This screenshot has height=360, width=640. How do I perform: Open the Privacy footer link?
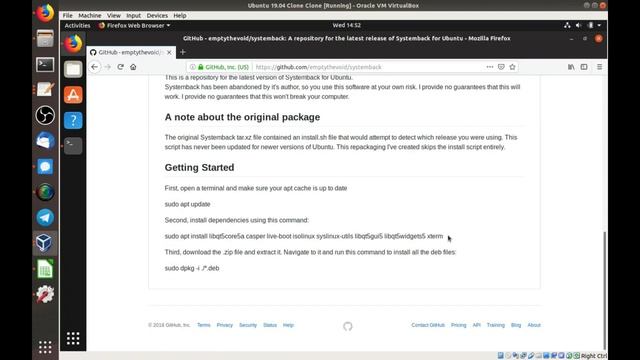[224, 325]
